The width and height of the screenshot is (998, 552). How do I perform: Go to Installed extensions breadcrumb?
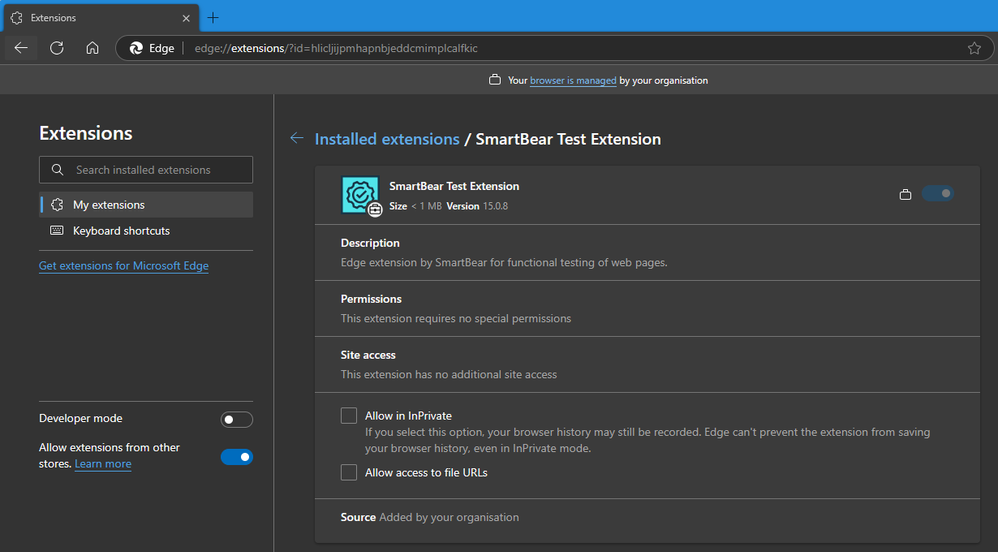[x=387, y=139]
